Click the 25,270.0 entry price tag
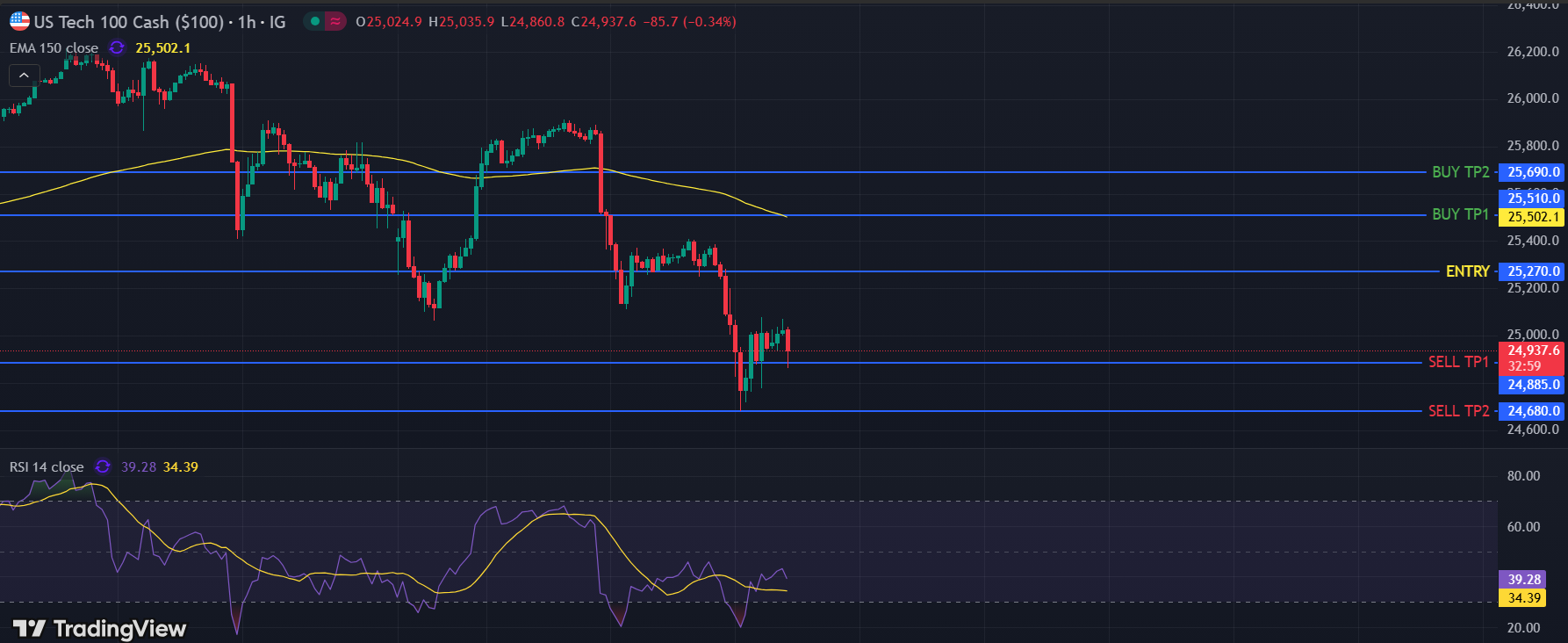Viewport: 1568px width, 643px height. coord(1533,271)
